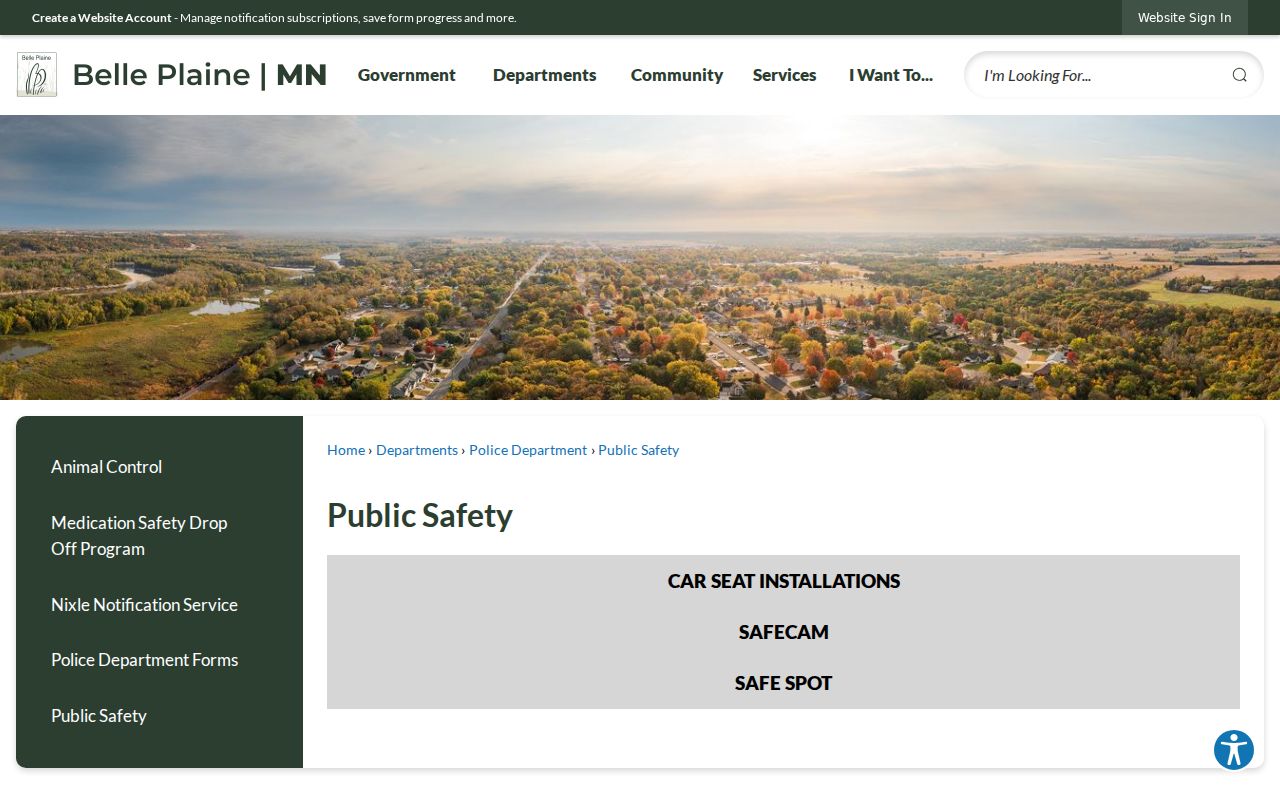The image size is (1280, 800).
Task: Open SAFECAM link
Action: click(784, 632)
